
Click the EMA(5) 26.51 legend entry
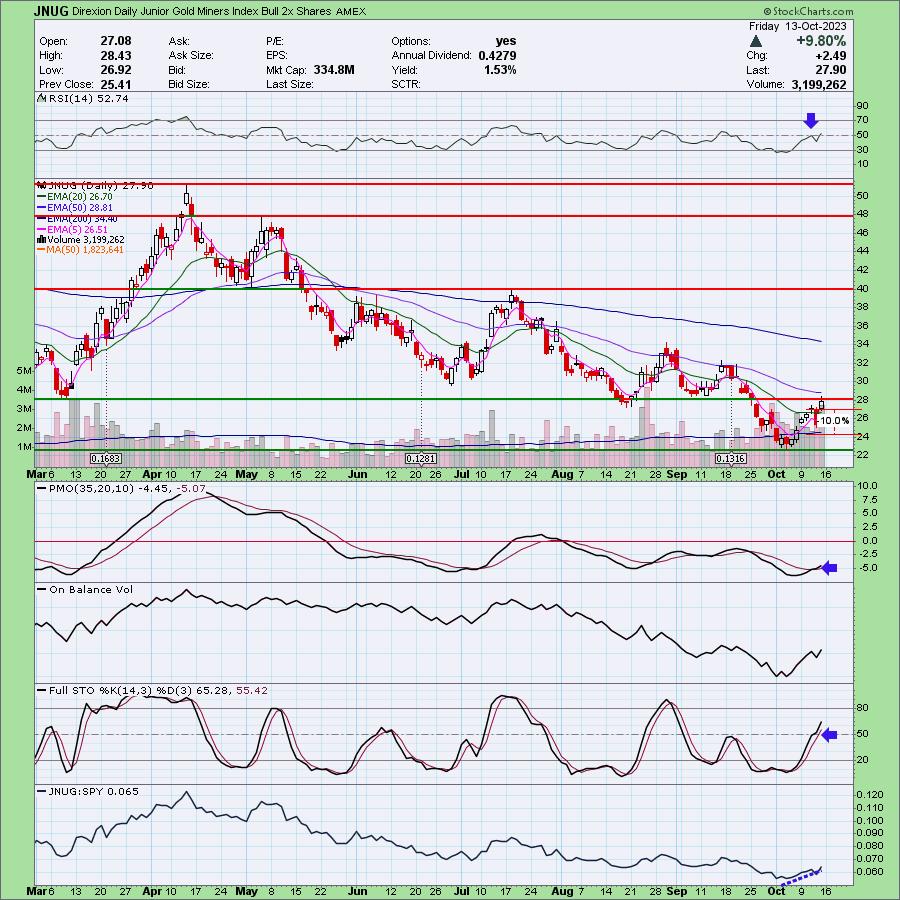click(x=72, y=229)
